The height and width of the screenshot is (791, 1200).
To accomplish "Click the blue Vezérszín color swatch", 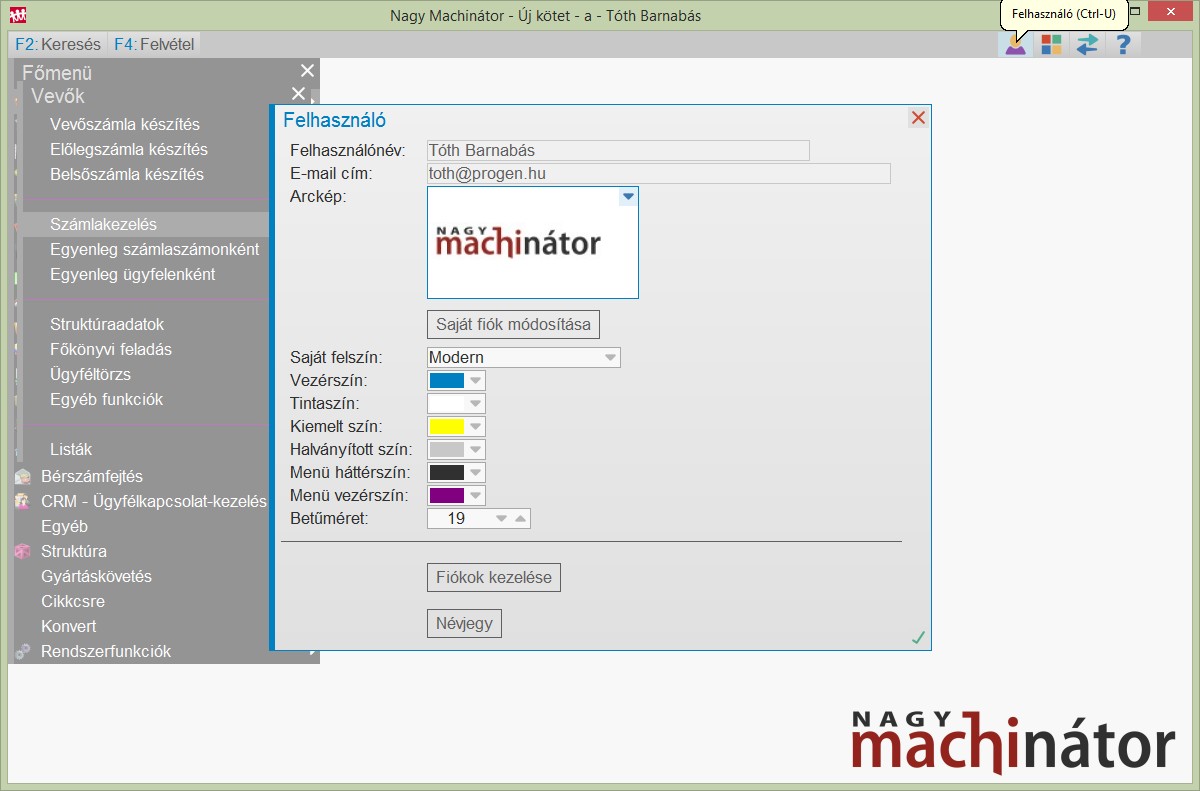I will click(446, 381).
